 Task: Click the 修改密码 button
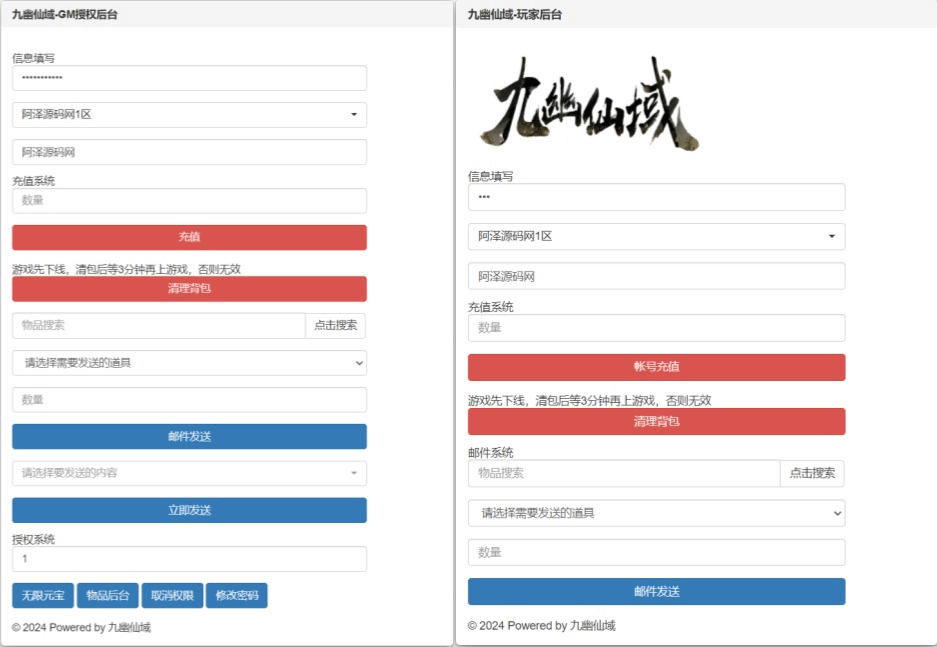(x=237, y=596)
